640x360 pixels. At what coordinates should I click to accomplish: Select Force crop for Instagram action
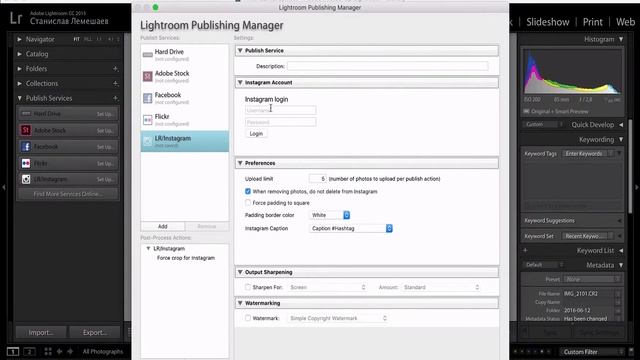pyautogui.click(x=186, y=258)
